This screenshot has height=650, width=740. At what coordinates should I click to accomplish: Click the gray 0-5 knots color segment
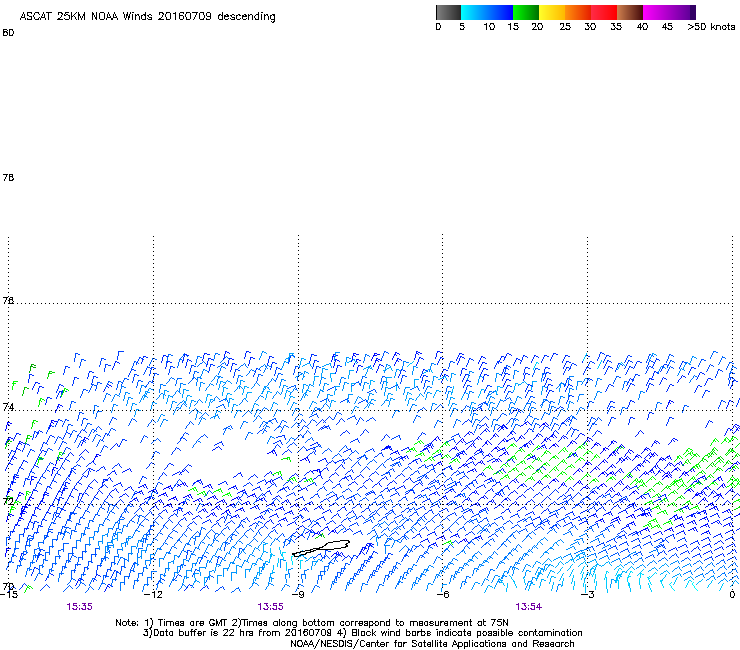point(448,12)
